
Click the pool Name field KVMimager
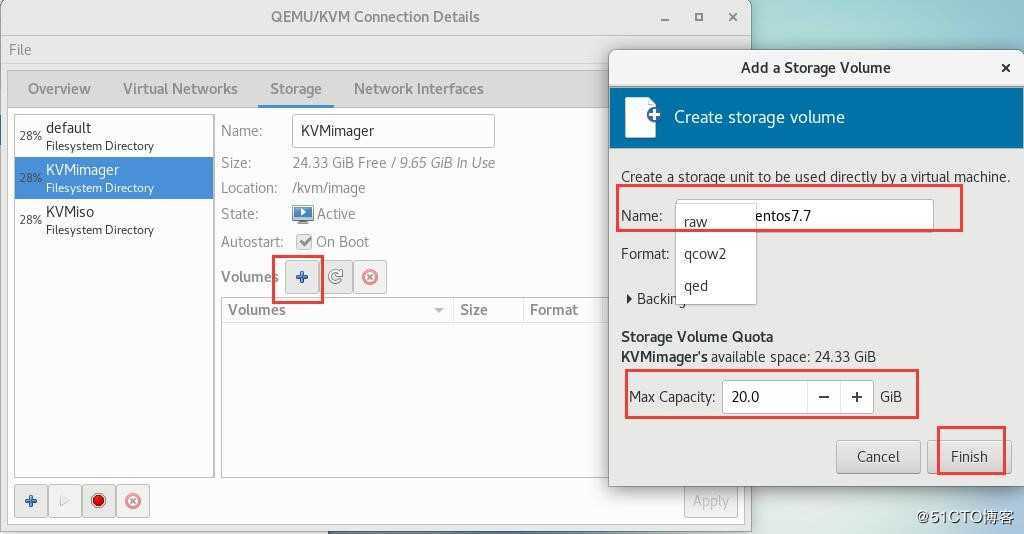[x=393, y=131]
